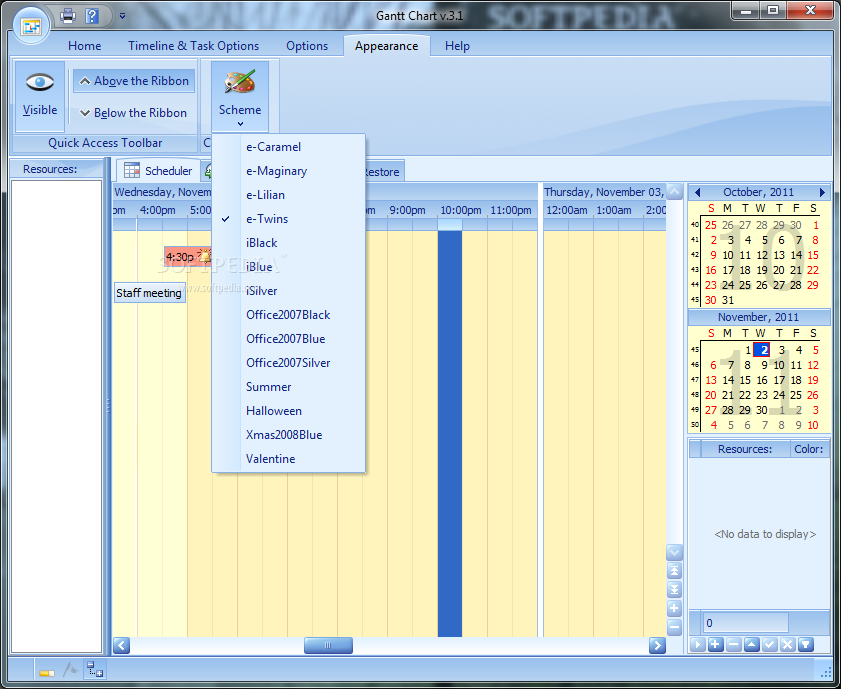Click the Color: column header

coord(809,449)
